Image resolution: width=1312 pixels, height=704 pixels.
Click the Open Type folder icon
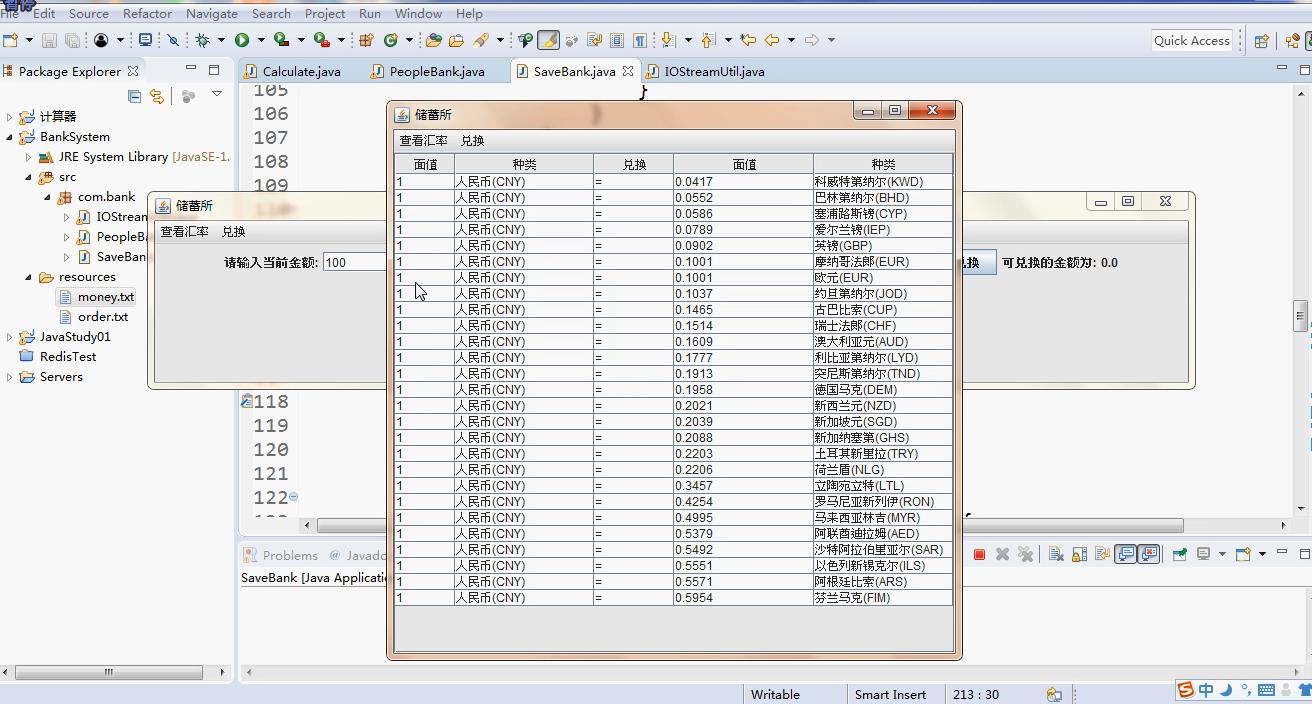pyautogui.click(x=433, y=40)
